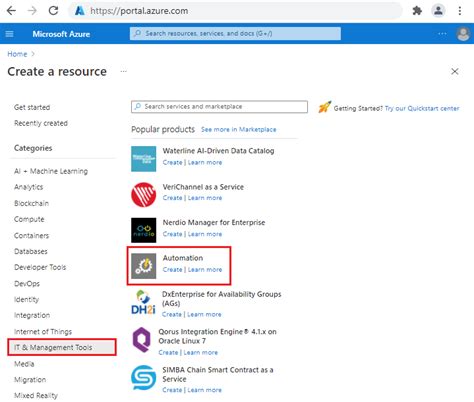Click the Nerdio Manager product logo
Image resolution: width=474 pixels, height=402 pixels.
pos(143,230)
